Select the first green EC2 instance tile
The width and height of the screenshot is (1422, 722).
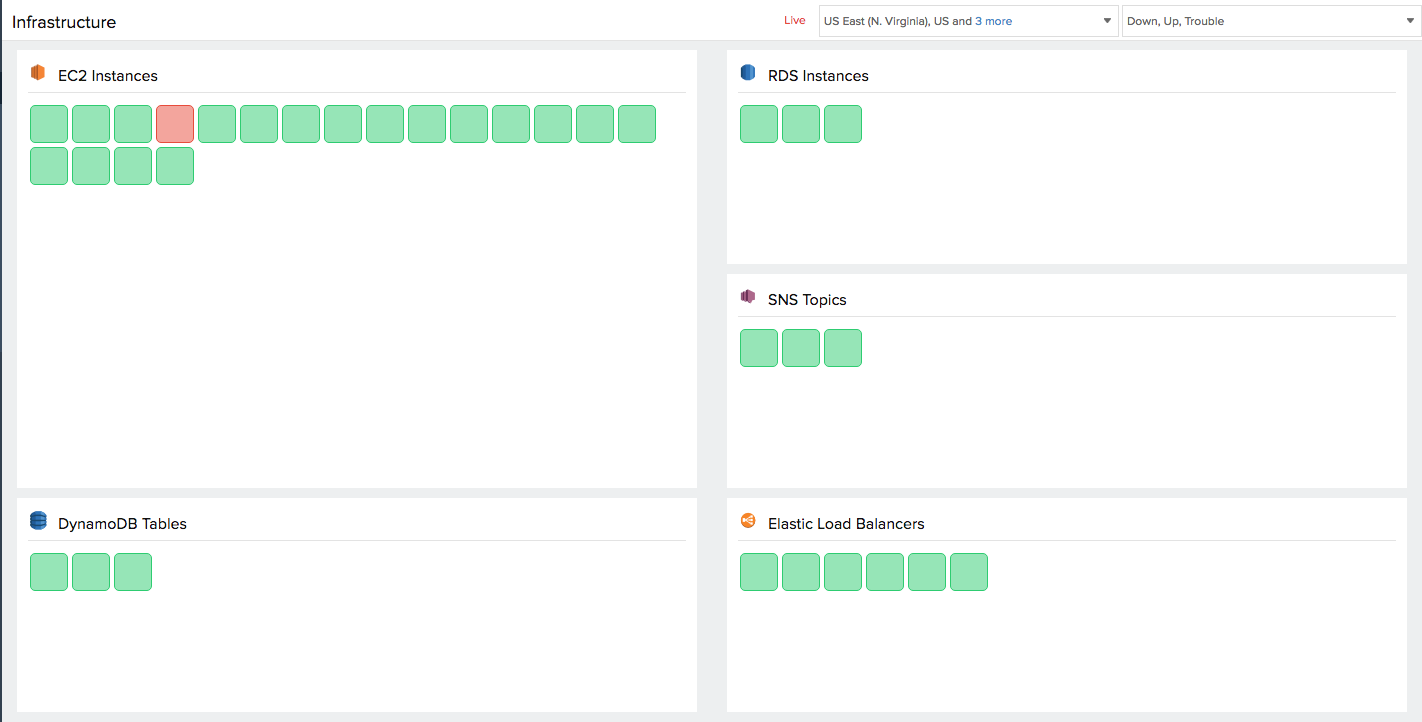point(49,123)
